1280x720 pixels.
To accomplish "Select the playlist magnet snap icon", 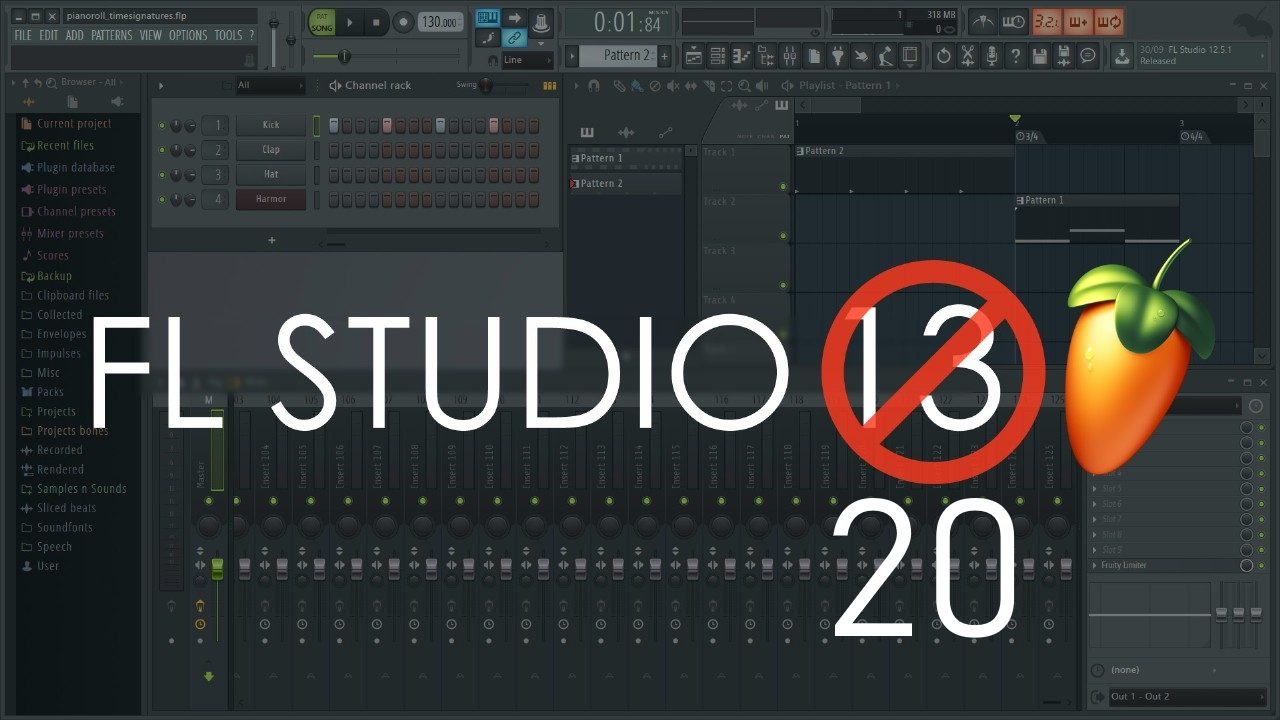I will point(594,86).
